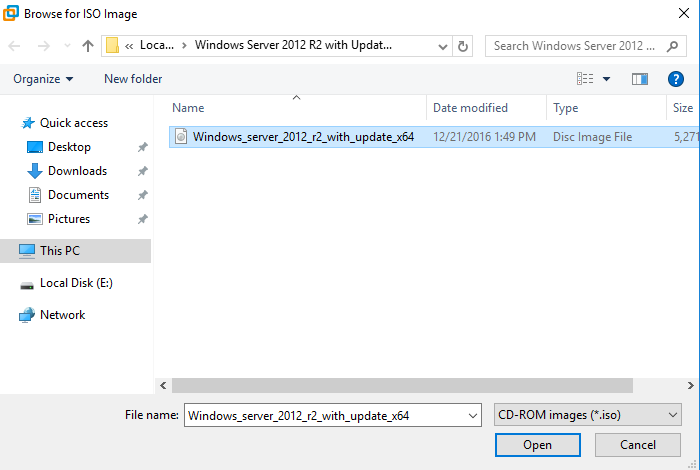Screen dimensions: 700x470
Task: Click the search magnifier icon
Action: click(x=672, y=46)
